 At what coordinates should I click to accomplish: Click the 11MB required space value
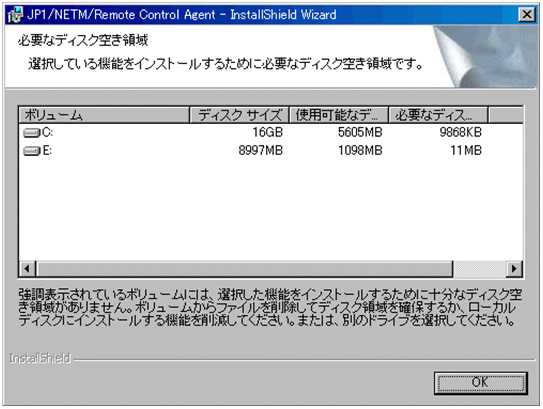point(466,151)
